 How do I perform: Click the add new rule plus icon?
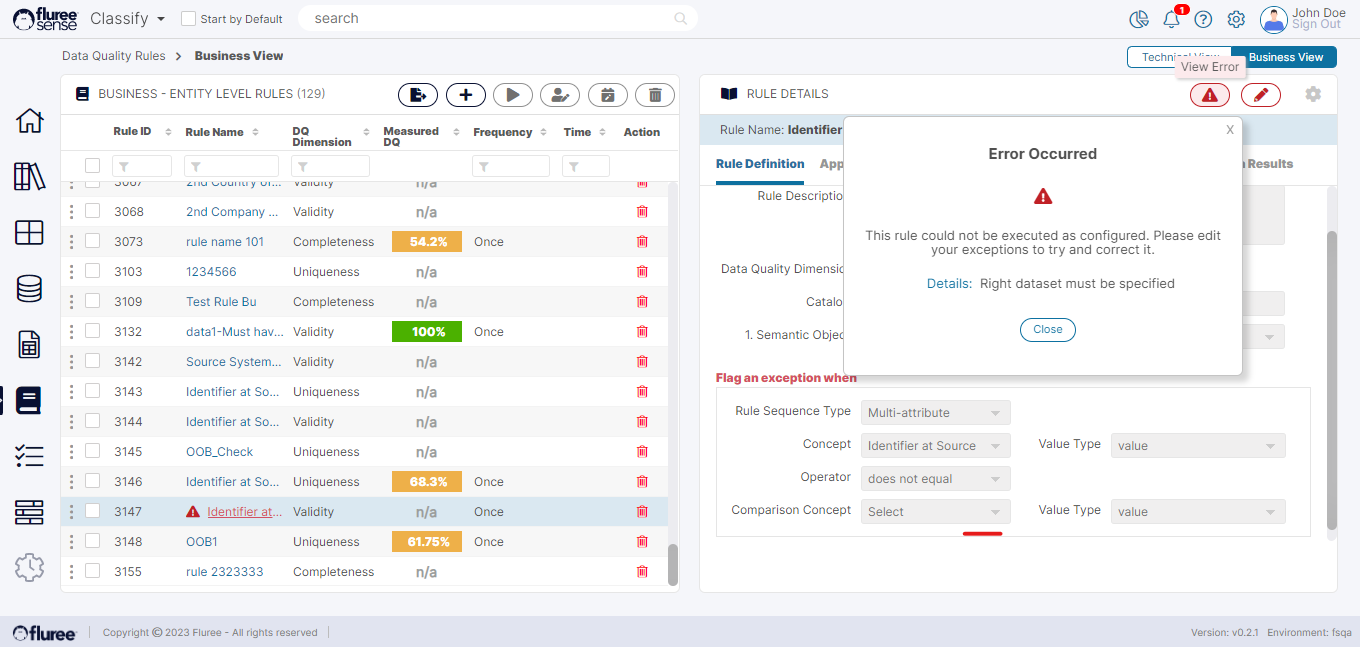click(465, 95)
